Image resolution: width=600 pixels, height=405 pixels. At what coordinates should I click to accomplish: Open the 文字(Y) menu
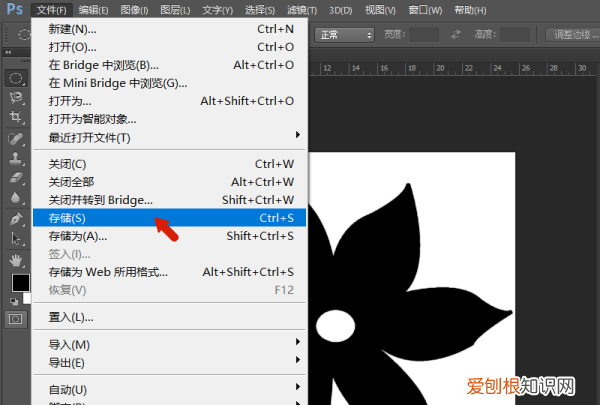point(217,10)
